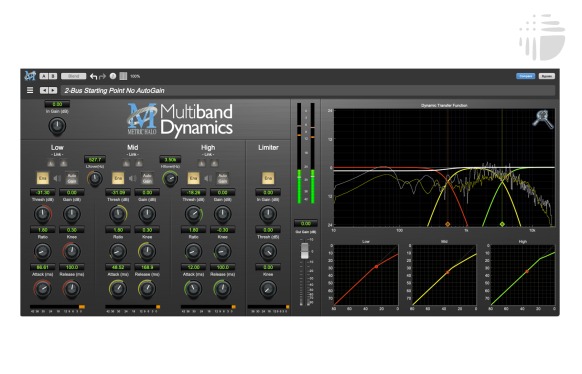Toggle the Low band Ena button
The image size is (582, 374).
tap(43, 178)
